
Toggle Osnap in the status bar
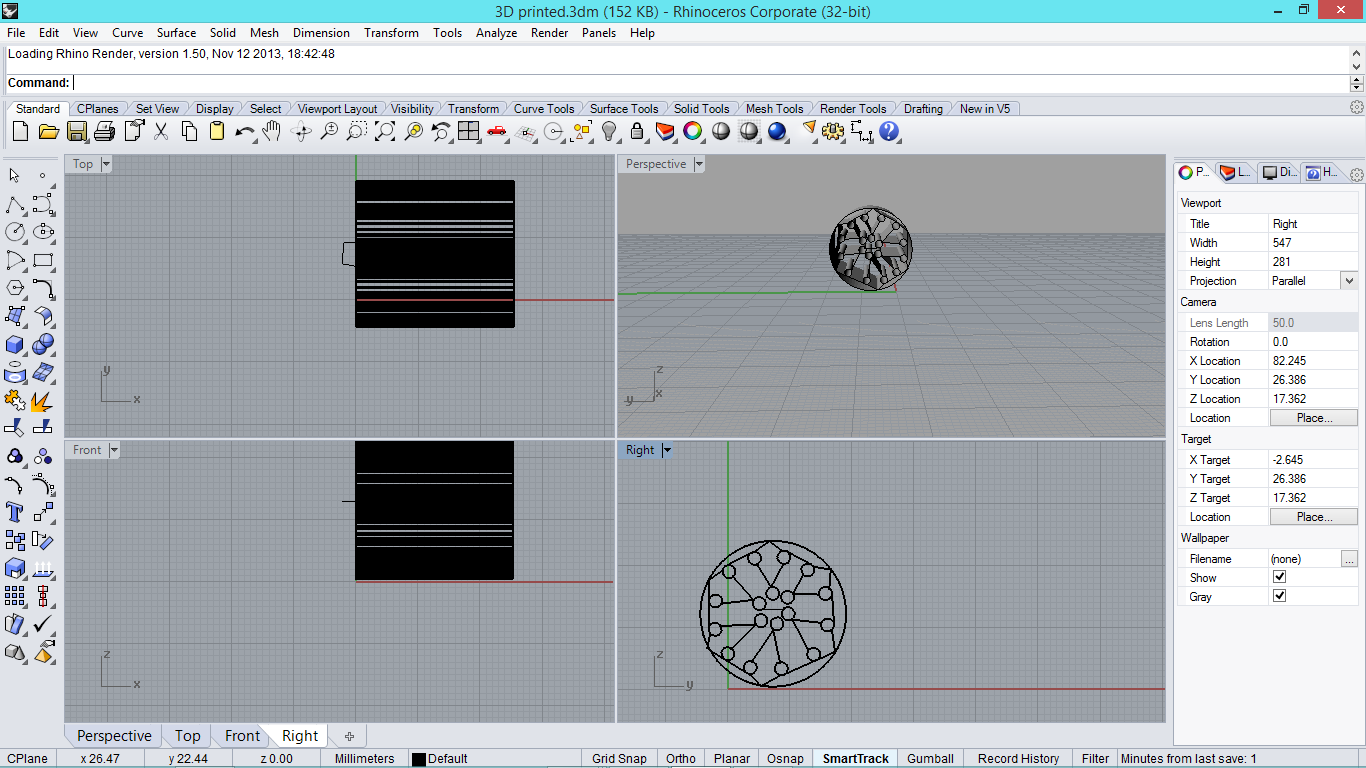[785, 758]
